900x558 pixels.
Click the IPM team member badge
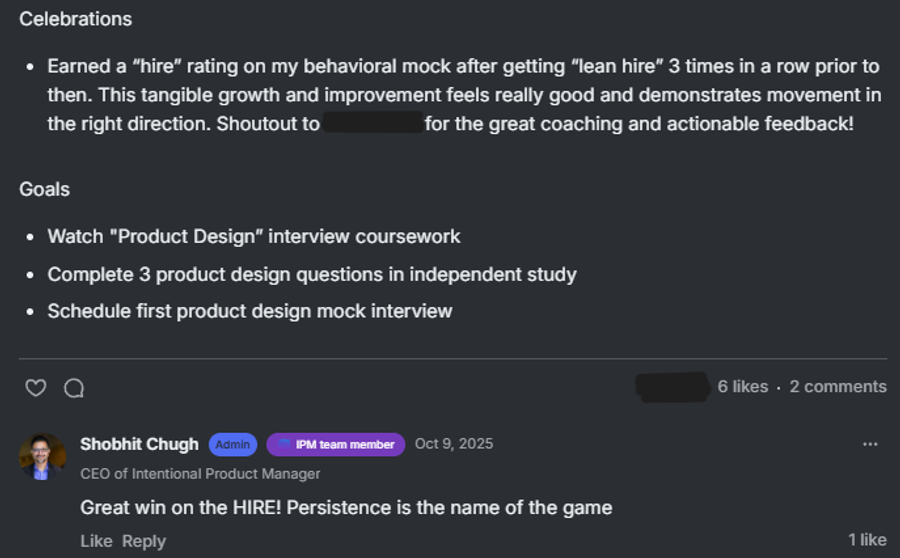pyautogui.click(x=336, y=444)
